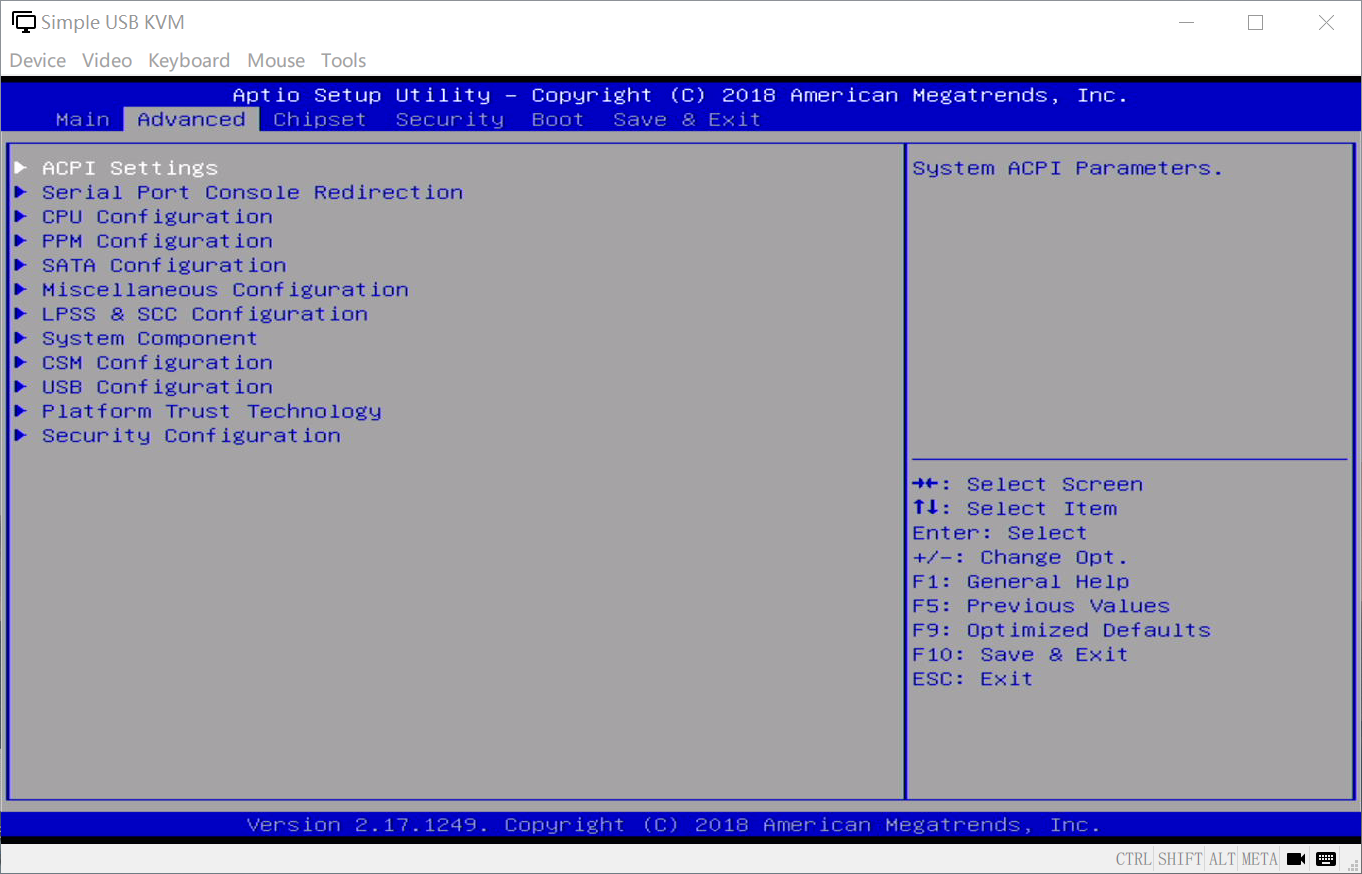Open the Keyboard menu
1362x874 pixels.
click(x=189, y=60)
